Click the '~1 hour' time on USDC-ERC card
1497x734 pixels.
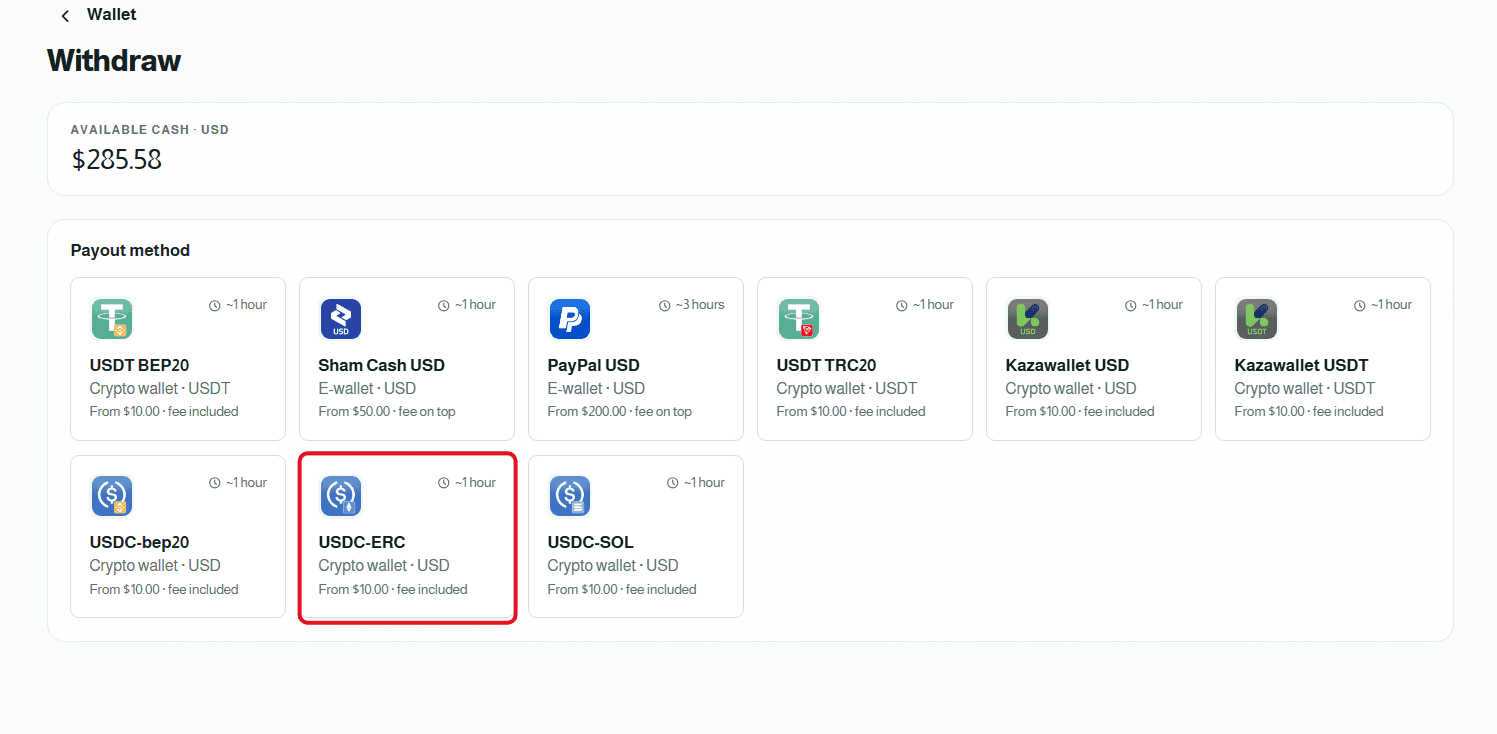coord(475,483)
